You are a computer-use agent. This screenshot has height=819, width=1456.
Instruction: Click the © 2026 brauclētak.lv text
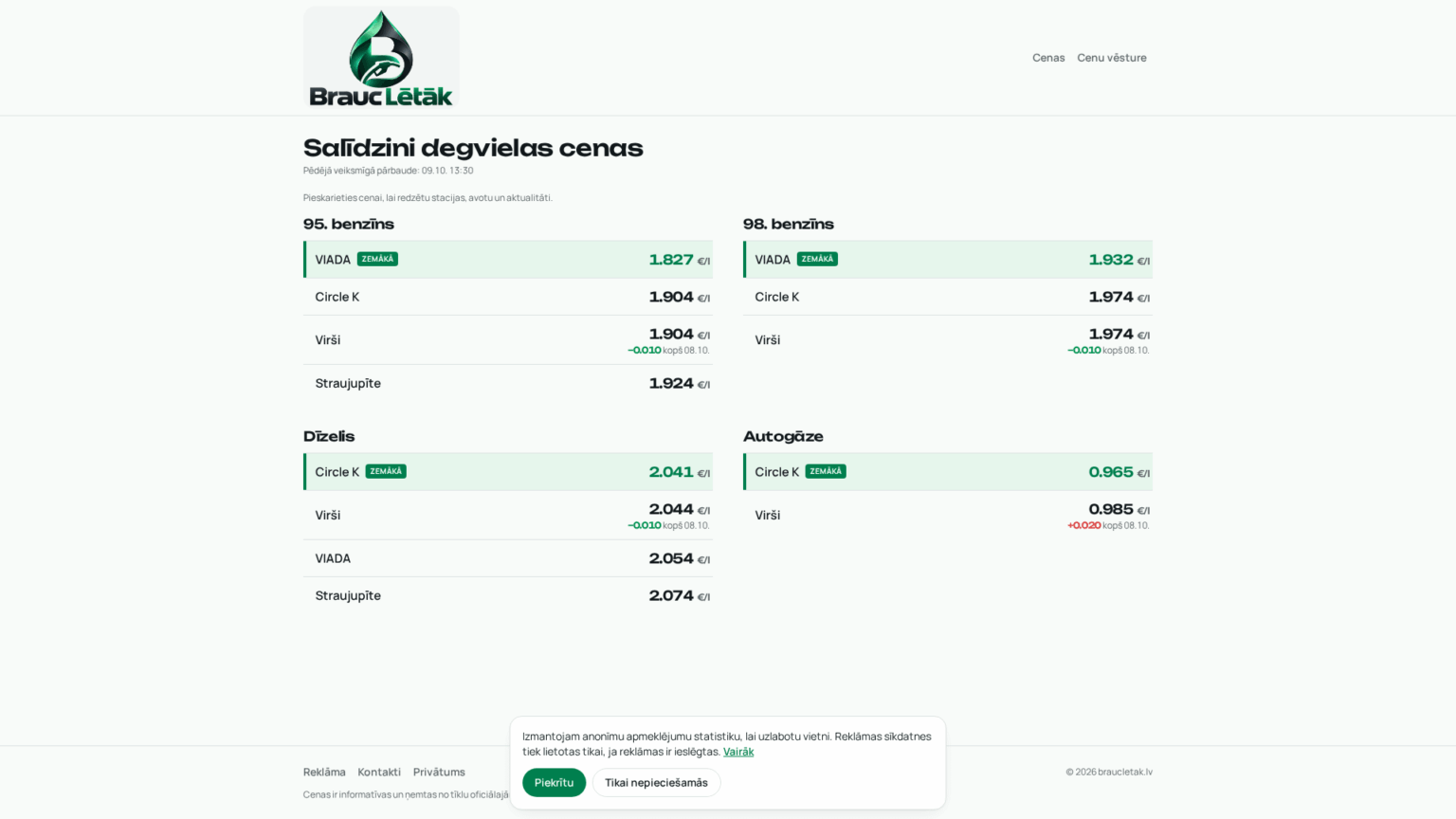(1109, 772)
